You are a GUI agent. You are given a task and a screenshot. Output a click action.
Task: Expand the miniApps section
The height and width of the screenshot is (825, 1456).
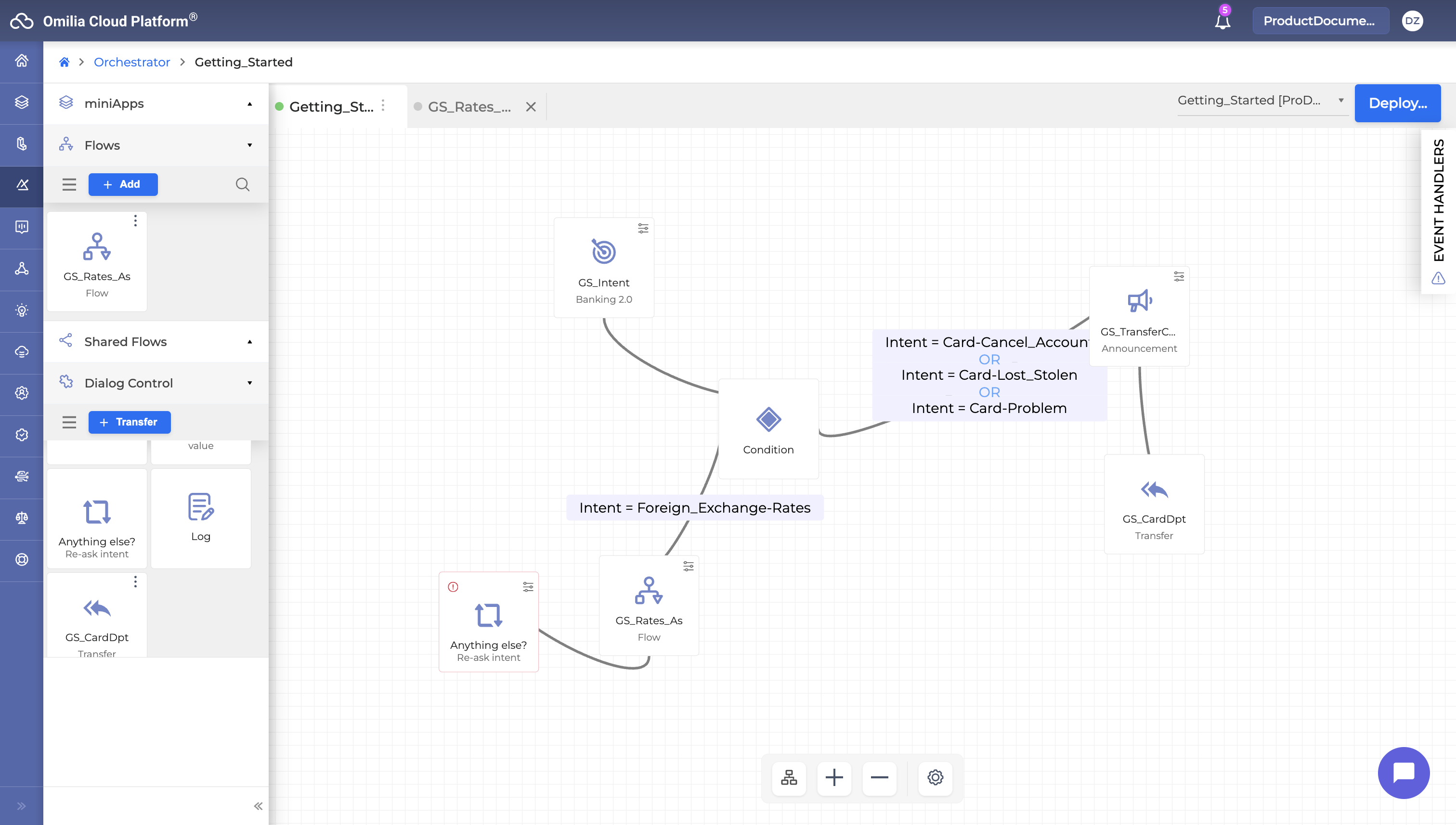click(x=249, y=103)
